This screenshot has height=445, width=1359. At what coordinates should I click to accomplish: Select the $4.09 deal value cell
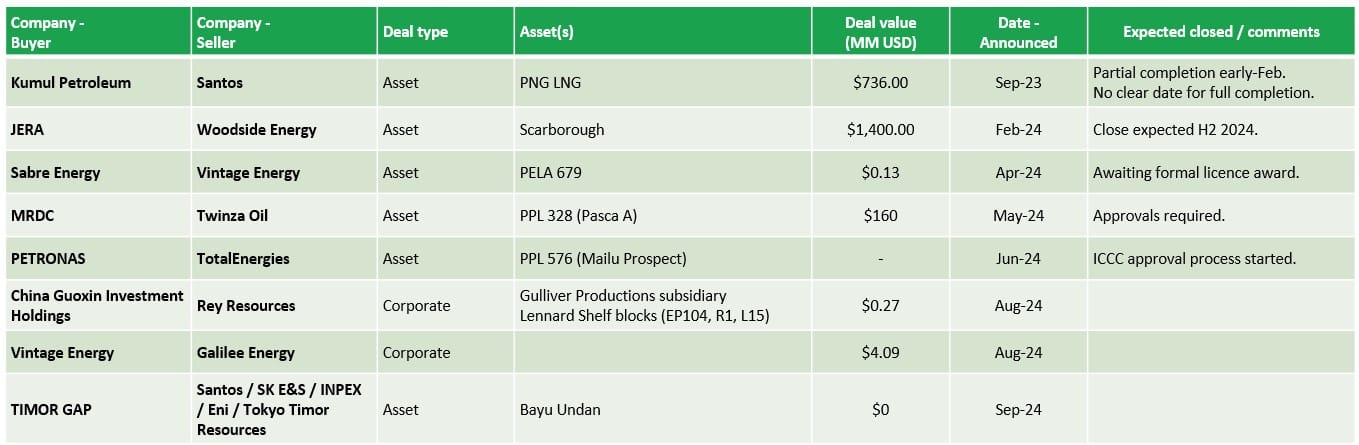[x=880, y=353]
